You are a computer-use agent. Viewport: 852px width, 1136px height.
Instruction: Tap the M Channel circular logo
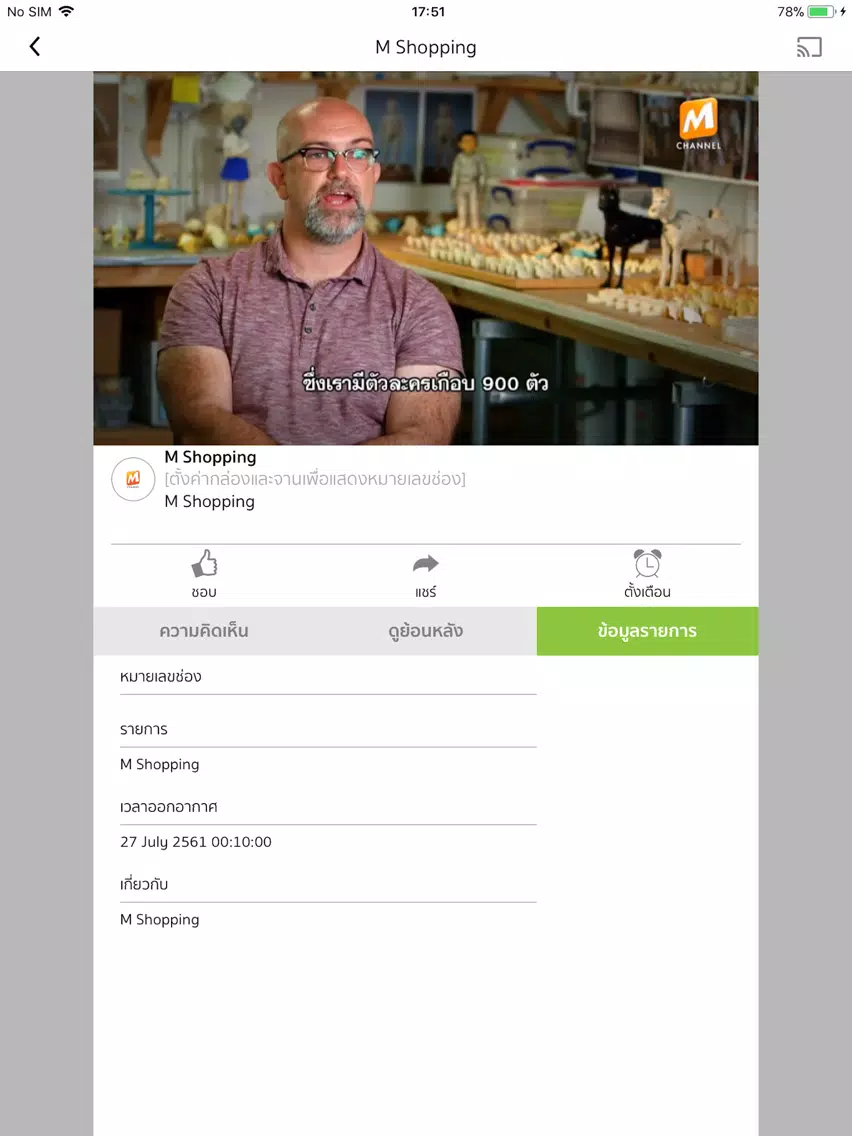tap(133, 479)
